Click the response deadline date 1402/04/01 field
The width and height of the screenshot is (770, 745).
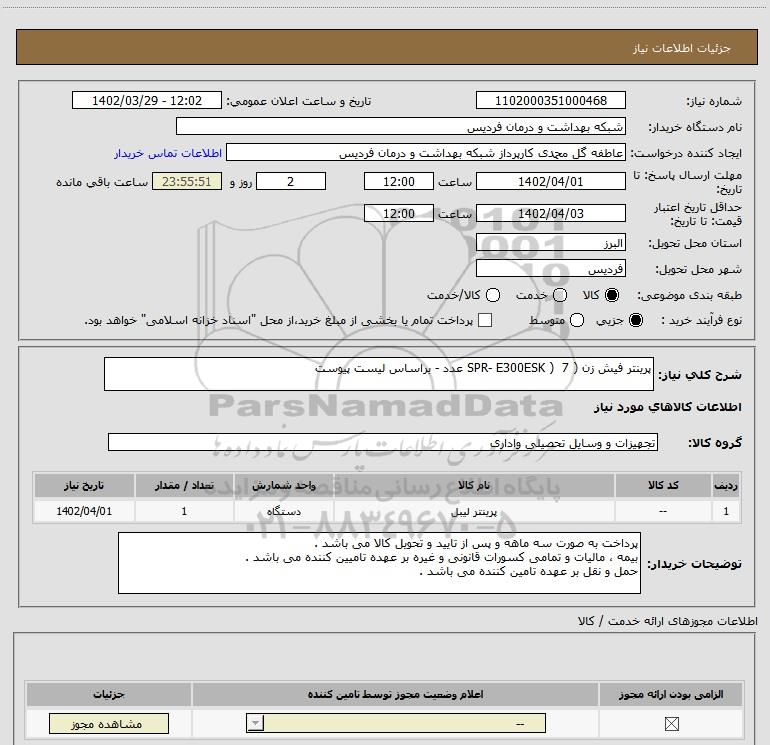550,181
